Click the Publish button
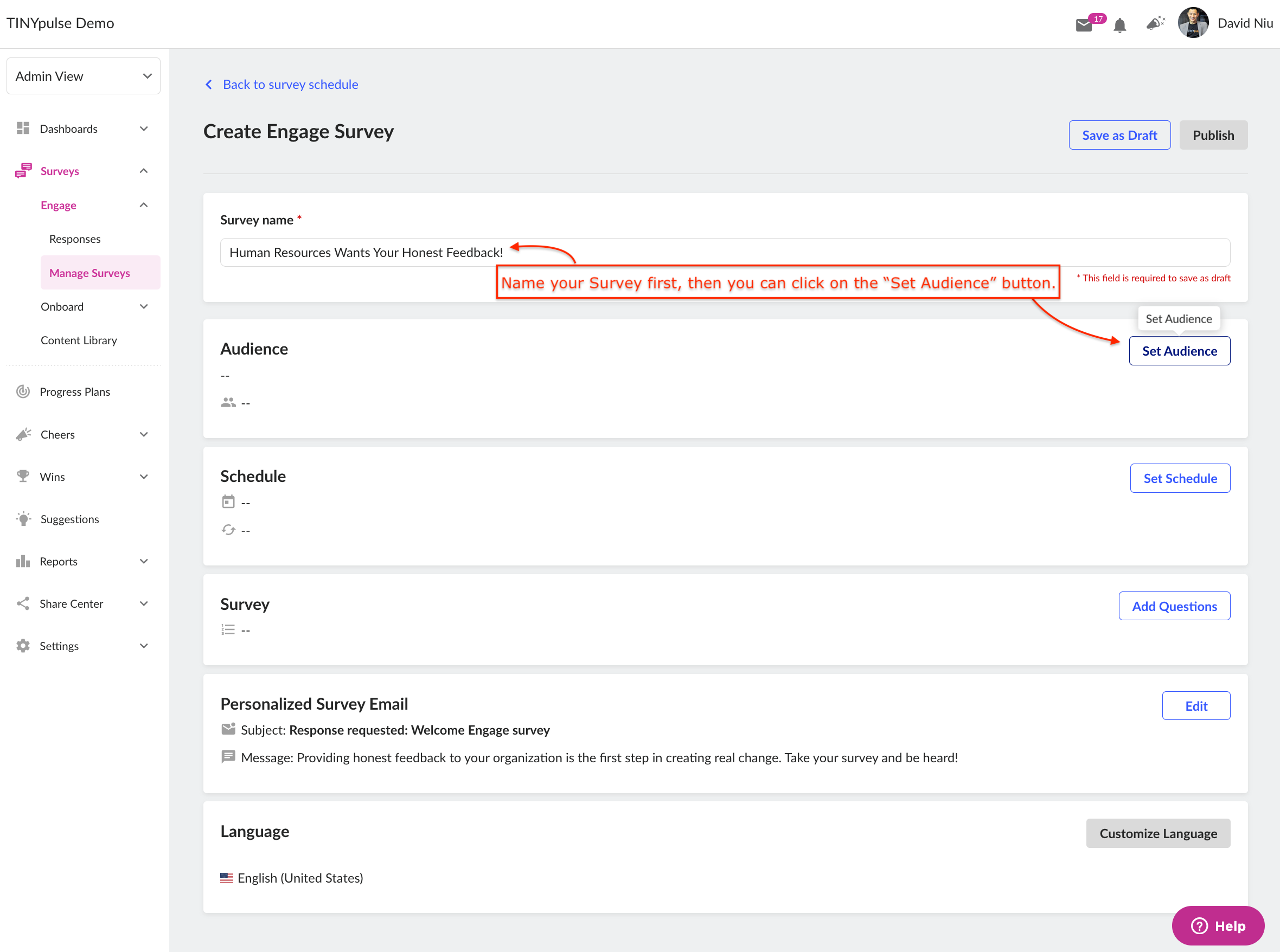Viewport: 1280px width, 952px height. point(1213,135)
